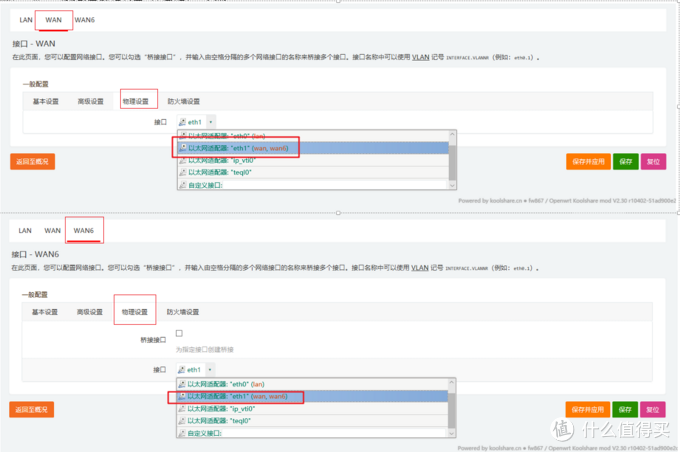This screenshot has height=452, width=680.
Task: Open 高级设置 tab on the WAN page
Action: [x=90, y=102]
